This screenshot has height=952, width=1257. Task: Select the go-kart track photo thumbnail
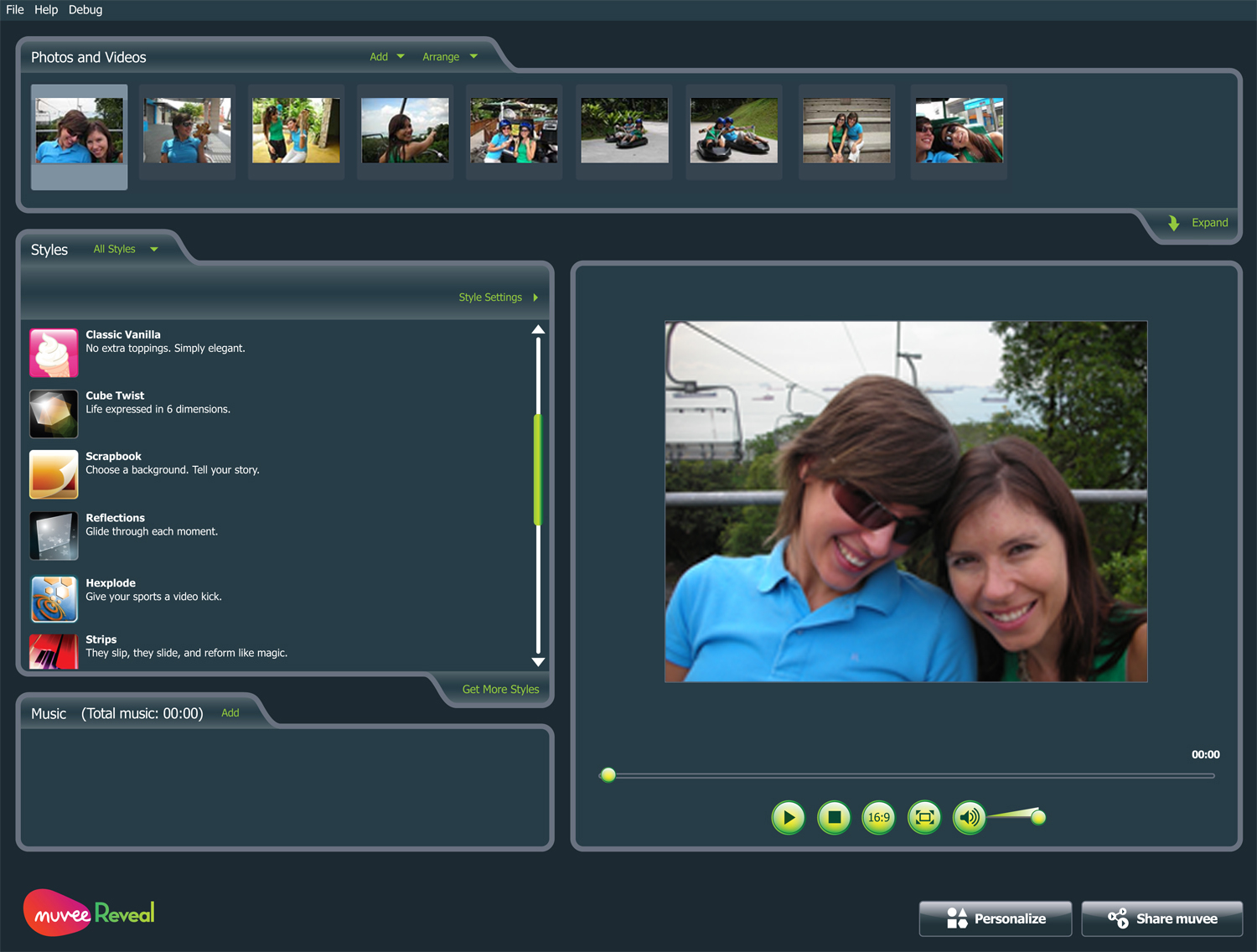[624, 131]
